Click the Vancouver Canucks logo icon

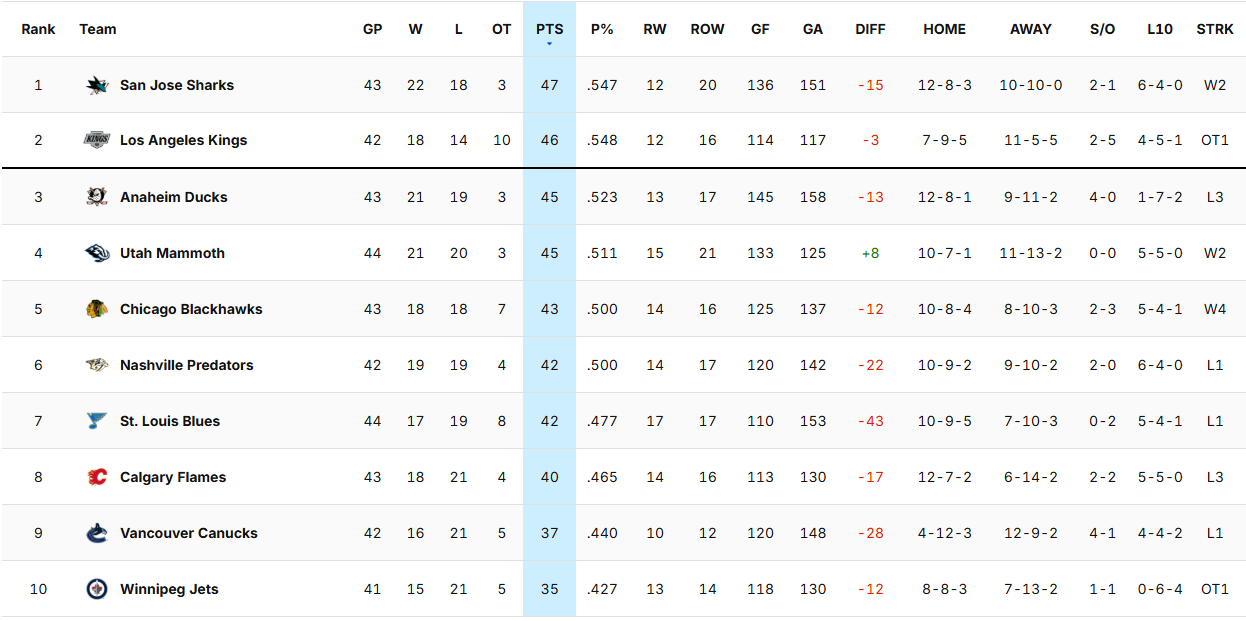coord(96,533)
